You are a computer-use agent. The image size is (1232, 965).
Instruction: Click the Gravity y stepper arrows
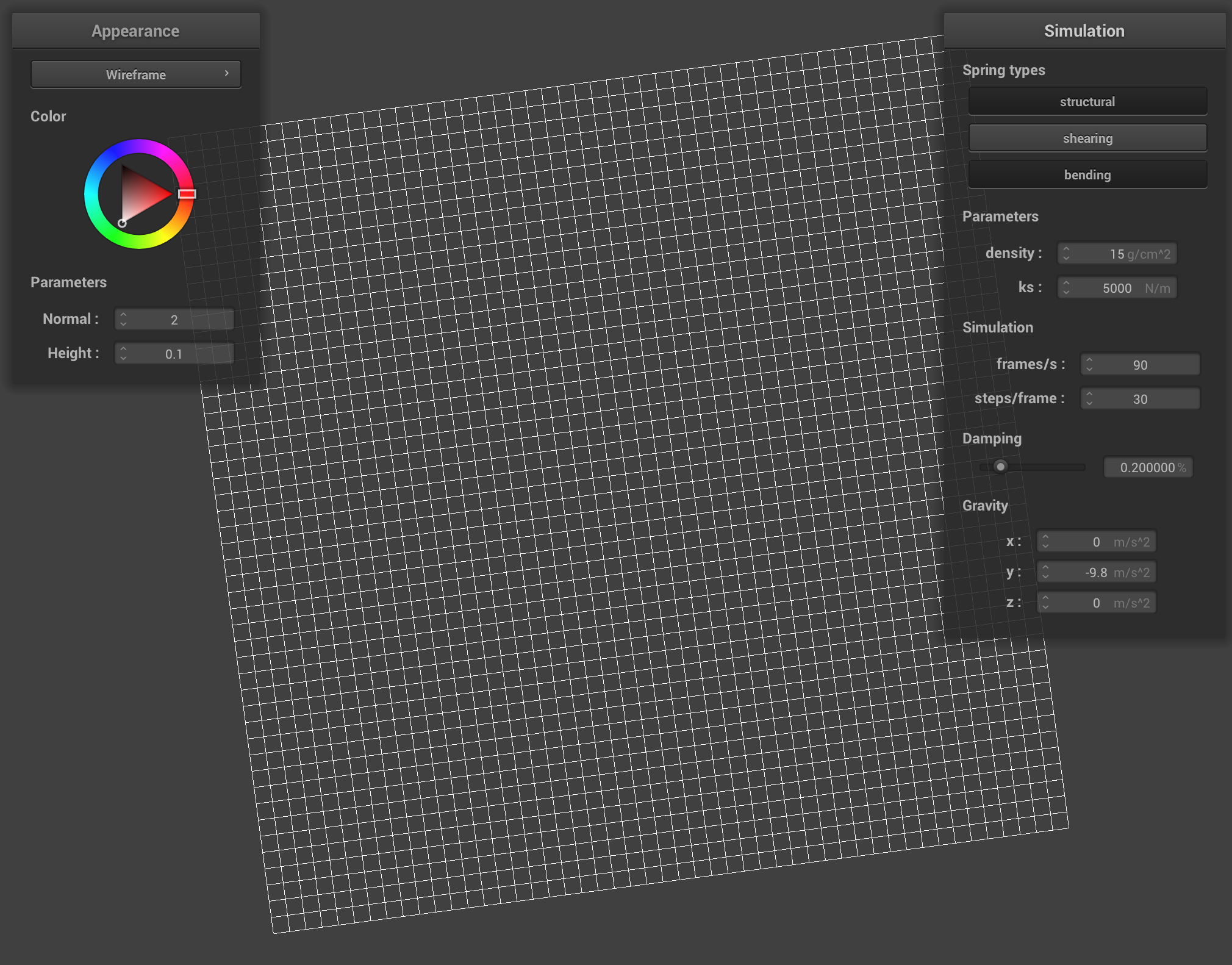[x=1045, y=572]
